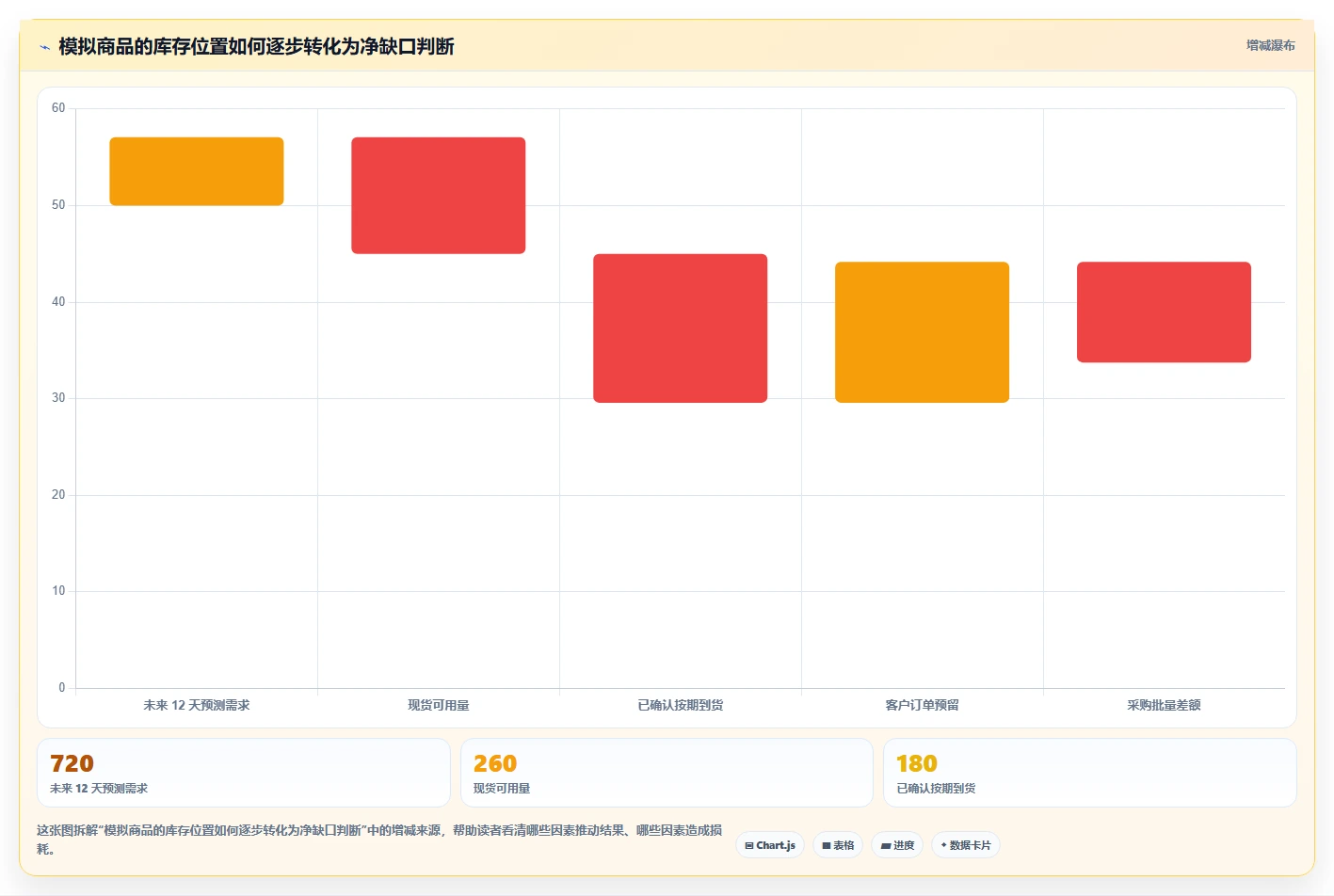Screen dimensions: 1334x896
Task: Click the waterfall icon beside the title
Action: coord(44,47)
